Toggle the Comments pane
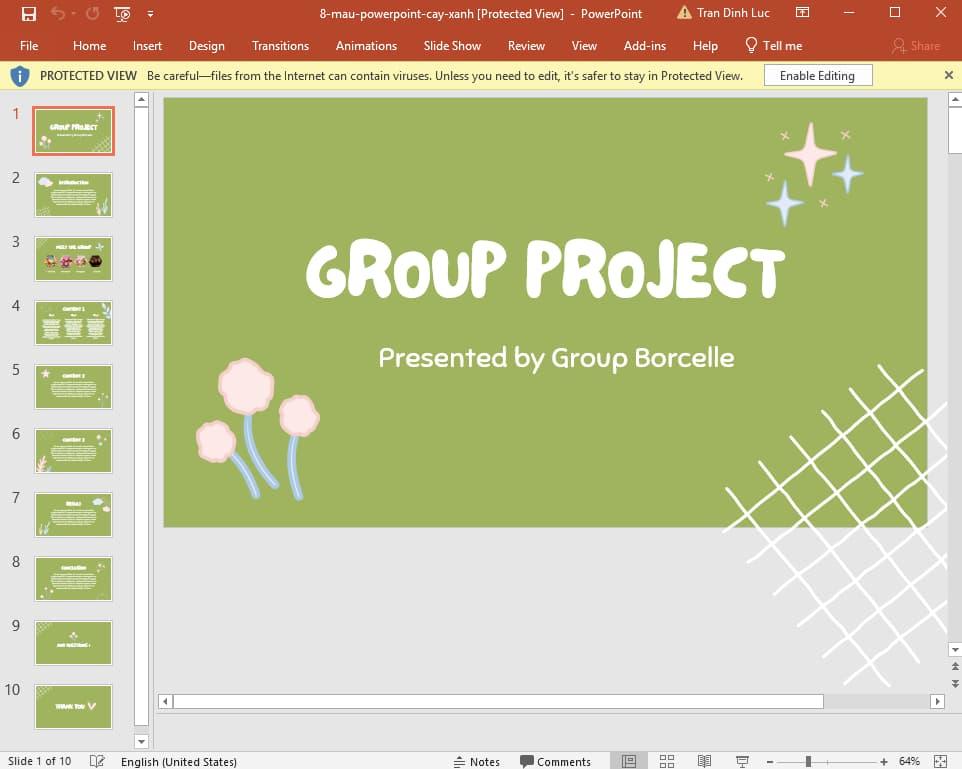The image size is (962, 769). coord(556,761)
